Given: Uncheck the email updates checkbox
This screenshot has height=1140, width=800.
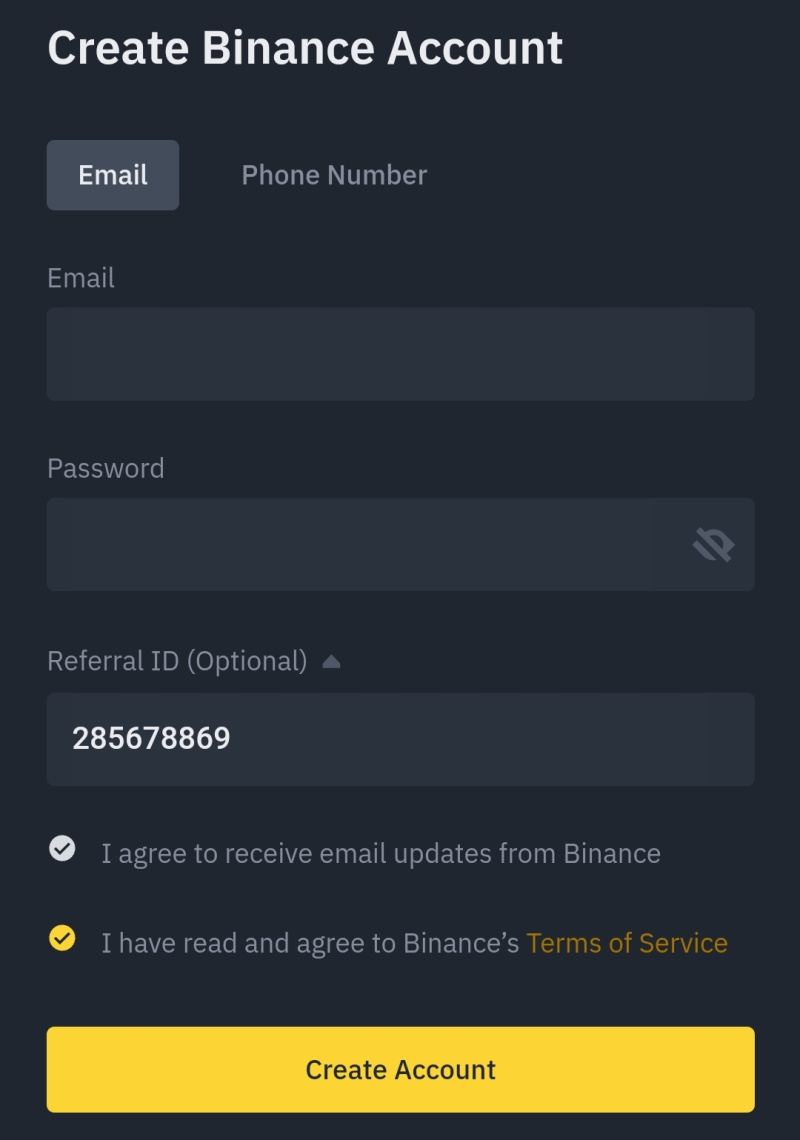Looking at the screenshot, I should [62, 850].
